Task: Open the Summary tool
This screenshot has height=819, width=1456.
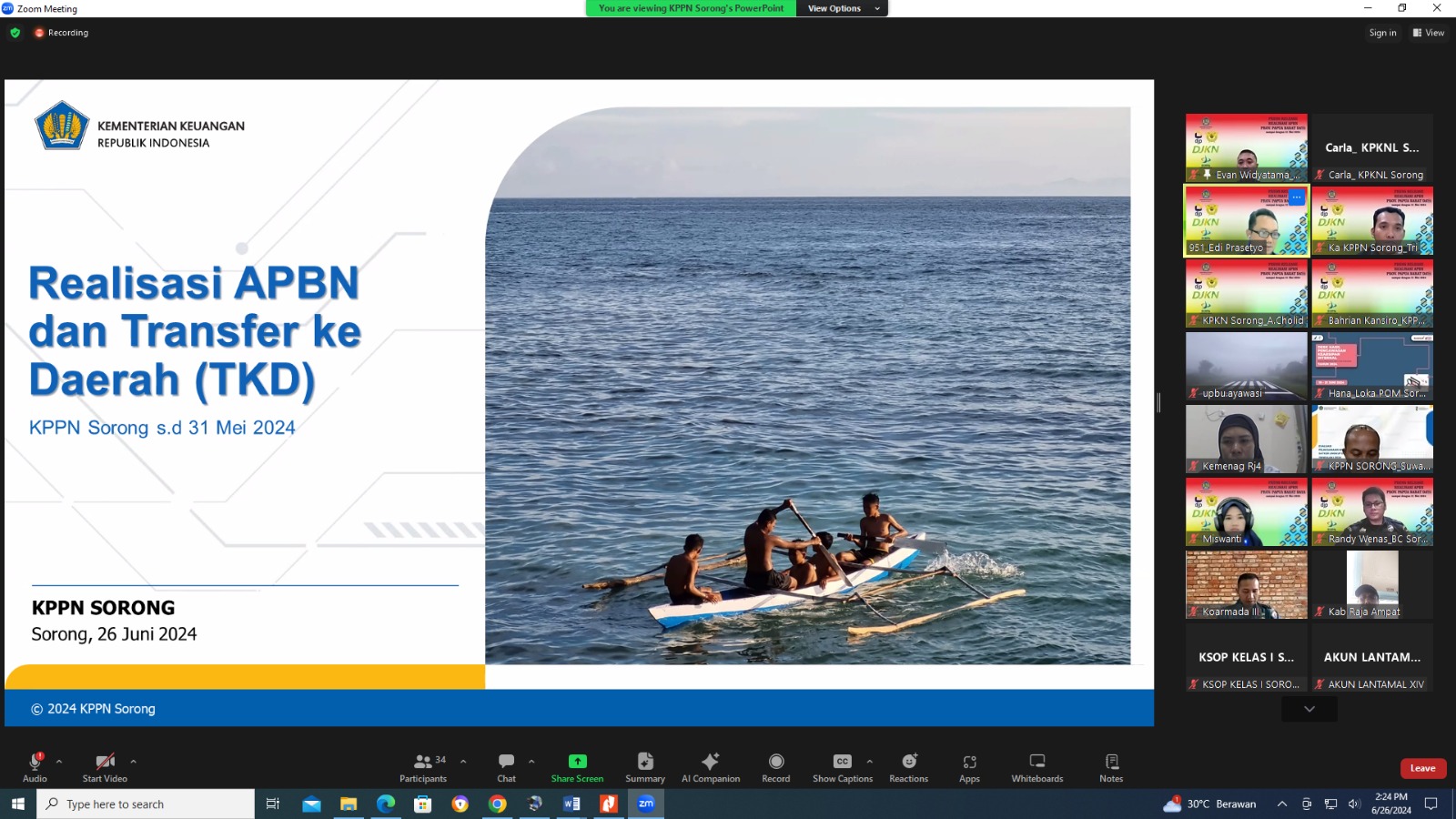Action: click(x=645, y=763)
